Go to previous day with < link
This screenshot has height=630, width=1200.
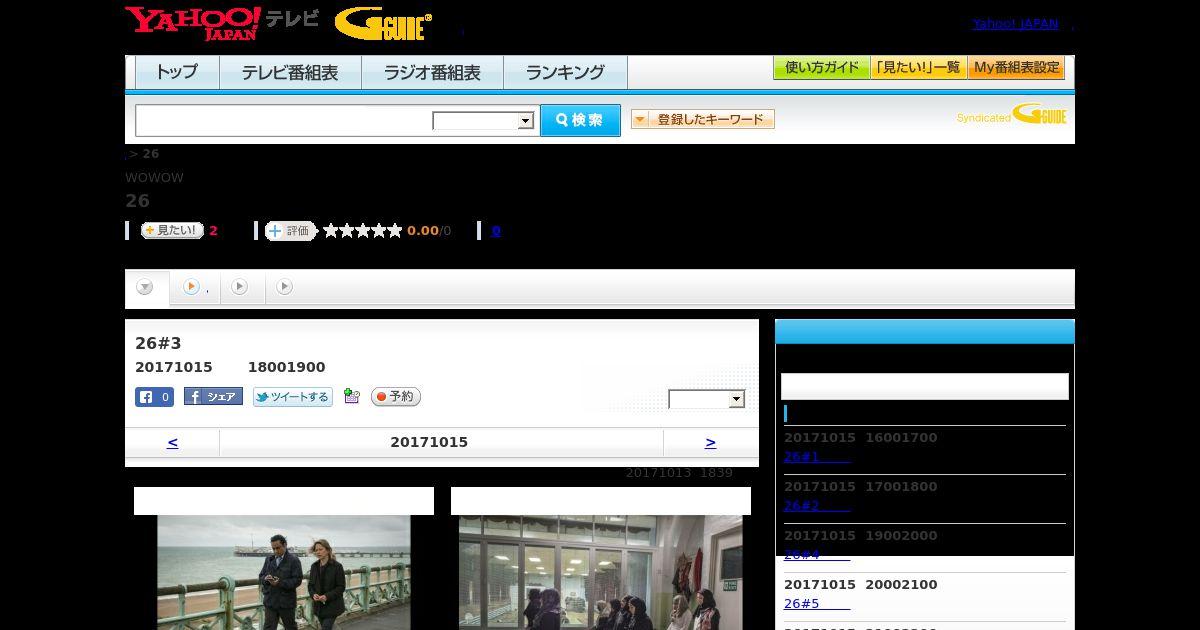click(x=172, y=442)
